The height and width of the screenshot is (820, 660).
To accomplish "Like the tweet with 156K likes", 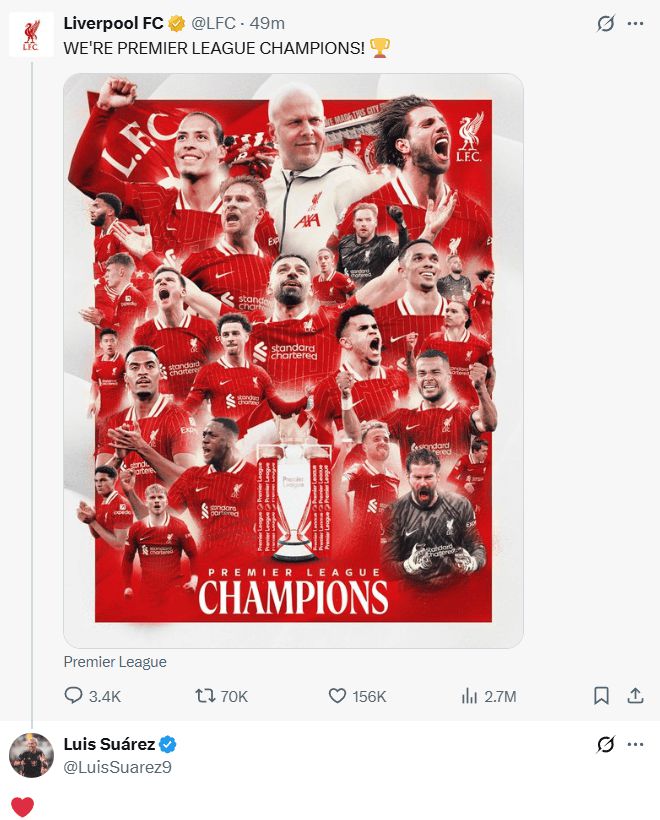I will [338, 696].
